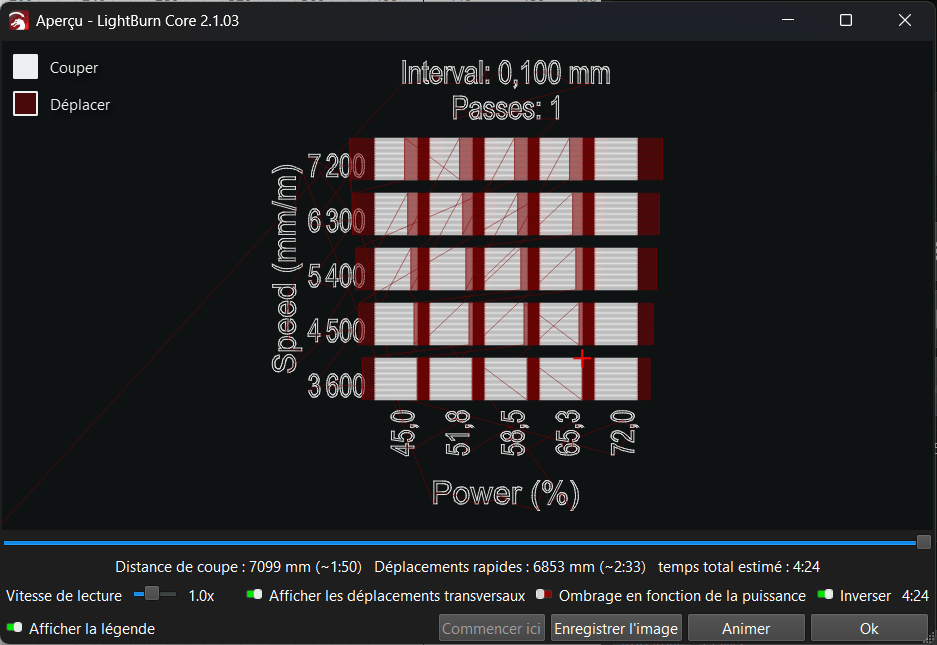
Task: Click the 'Power (%)' axis label
Action: pyautogui.click(x=506, y=494)
